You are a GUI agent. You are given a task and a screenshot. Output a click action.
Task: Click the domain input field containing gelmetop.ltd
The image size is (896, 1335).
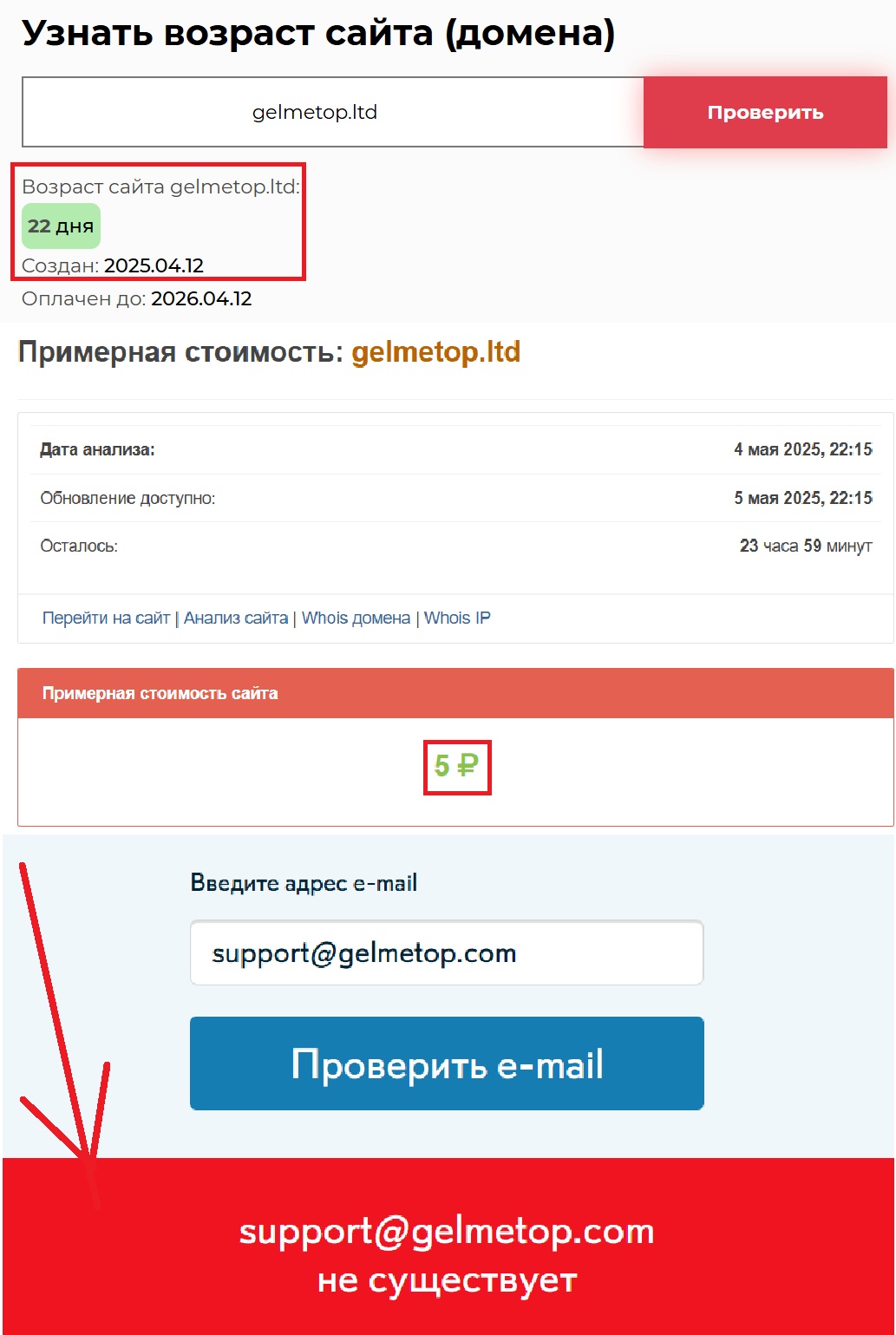click(333, 112)
